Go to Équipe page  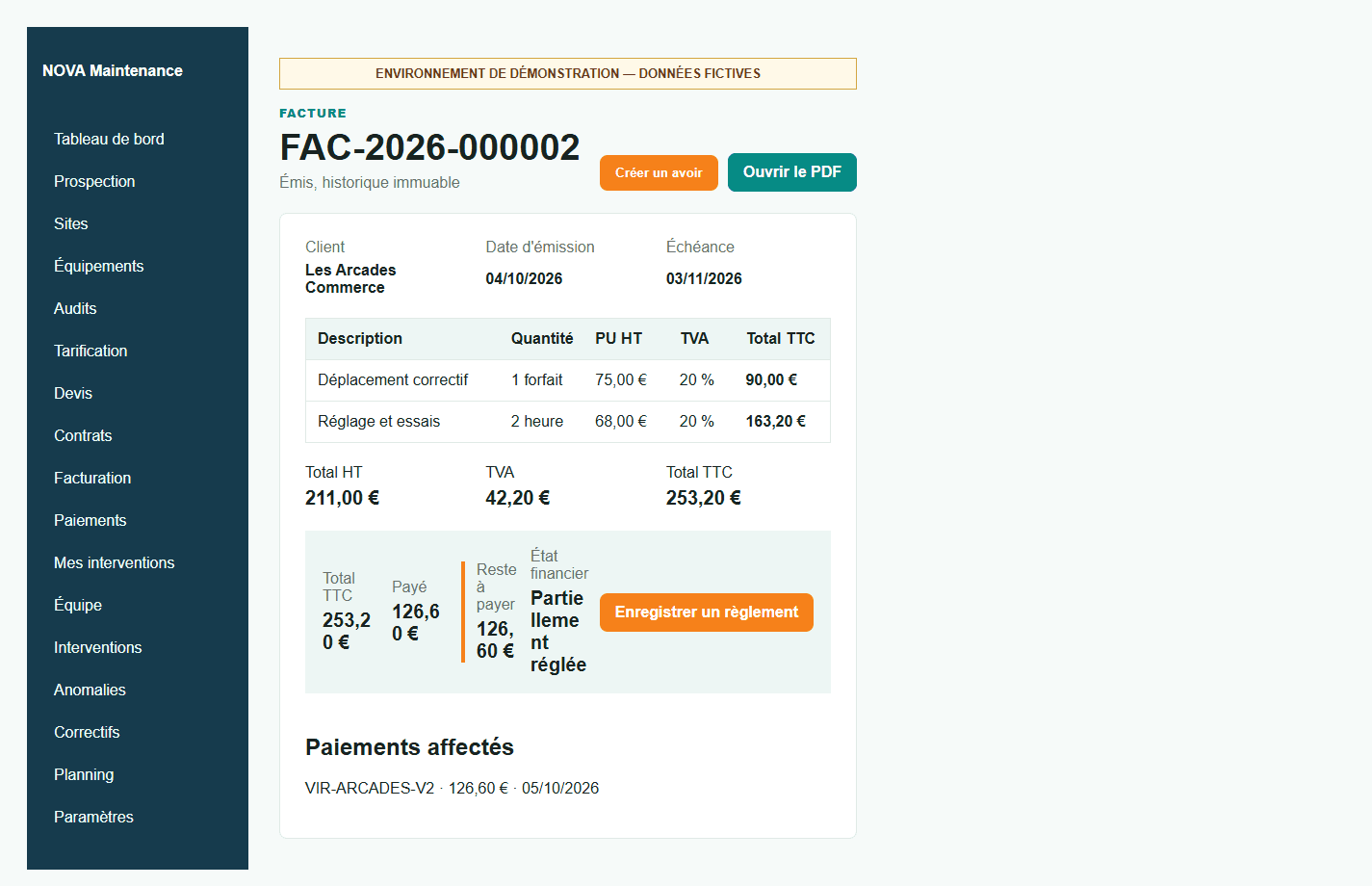(78, 605)
